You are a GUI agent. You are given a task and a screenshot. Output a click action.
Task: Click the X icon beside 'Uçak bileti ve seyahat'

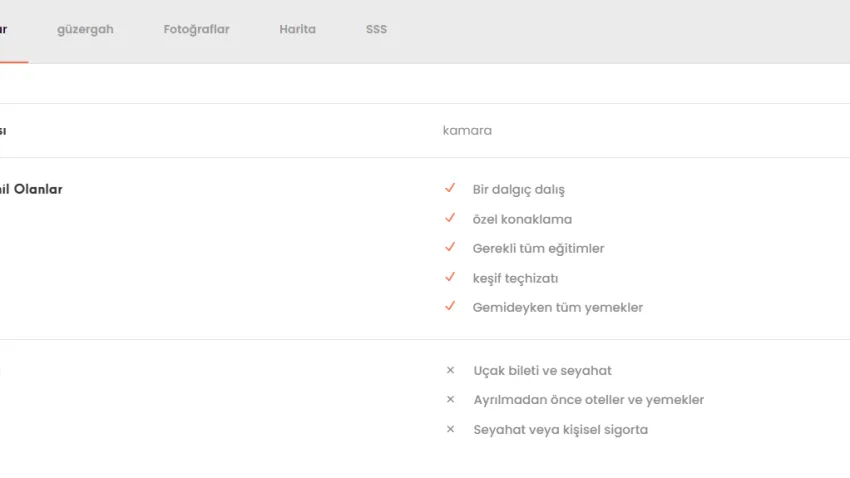(x=450, y=370)
